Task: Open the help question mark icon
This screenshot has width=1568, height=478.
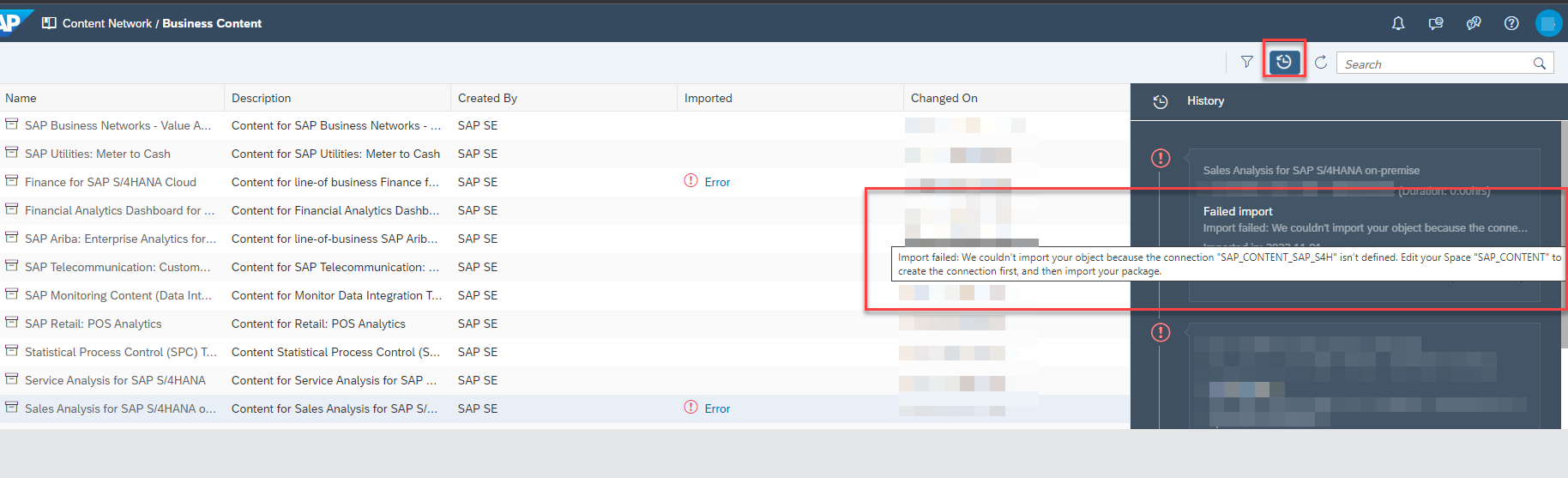Action: (1511, 23)
